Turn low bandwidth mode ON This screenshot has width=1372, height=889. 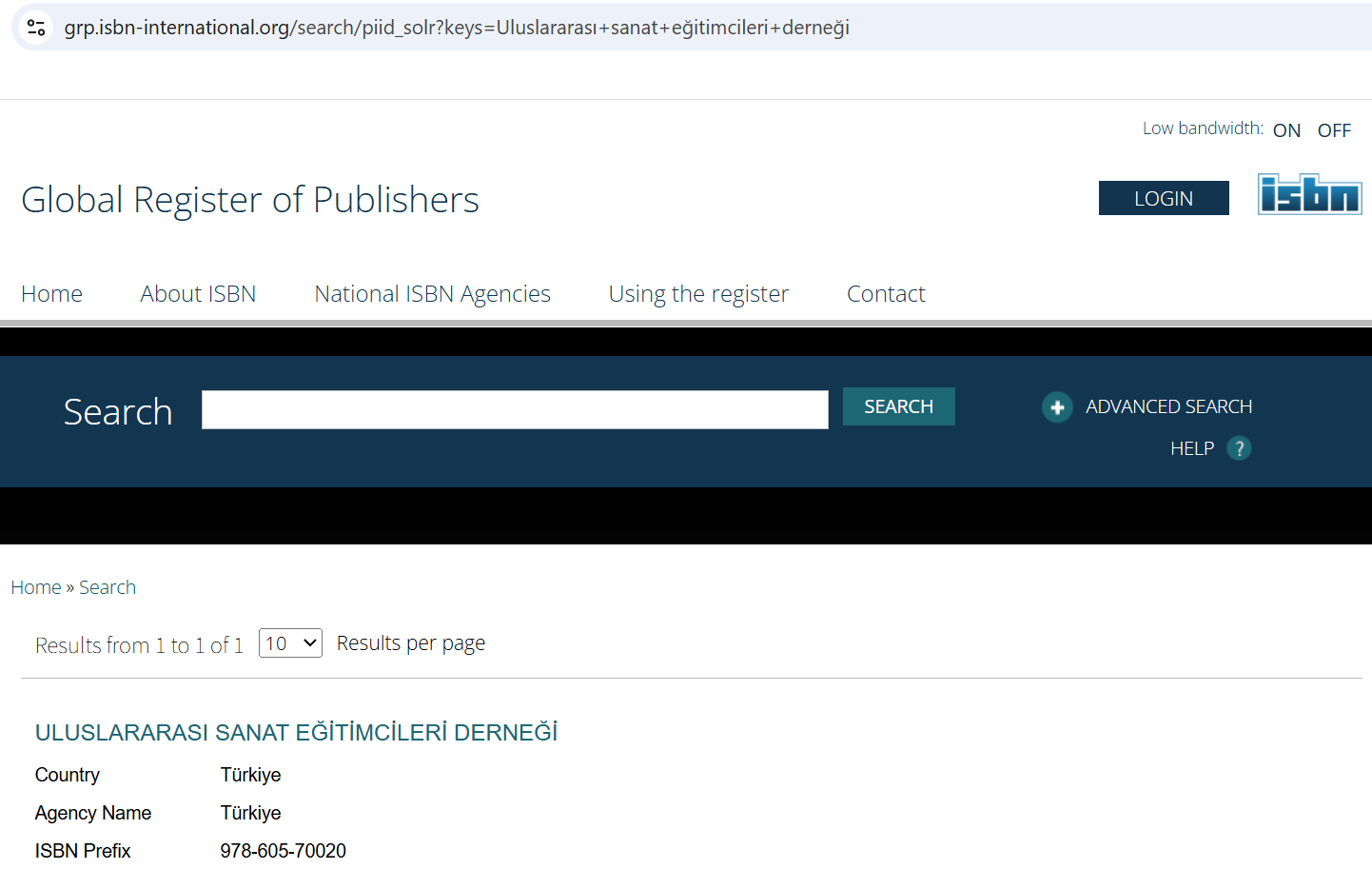click(x=1286, y=130)
